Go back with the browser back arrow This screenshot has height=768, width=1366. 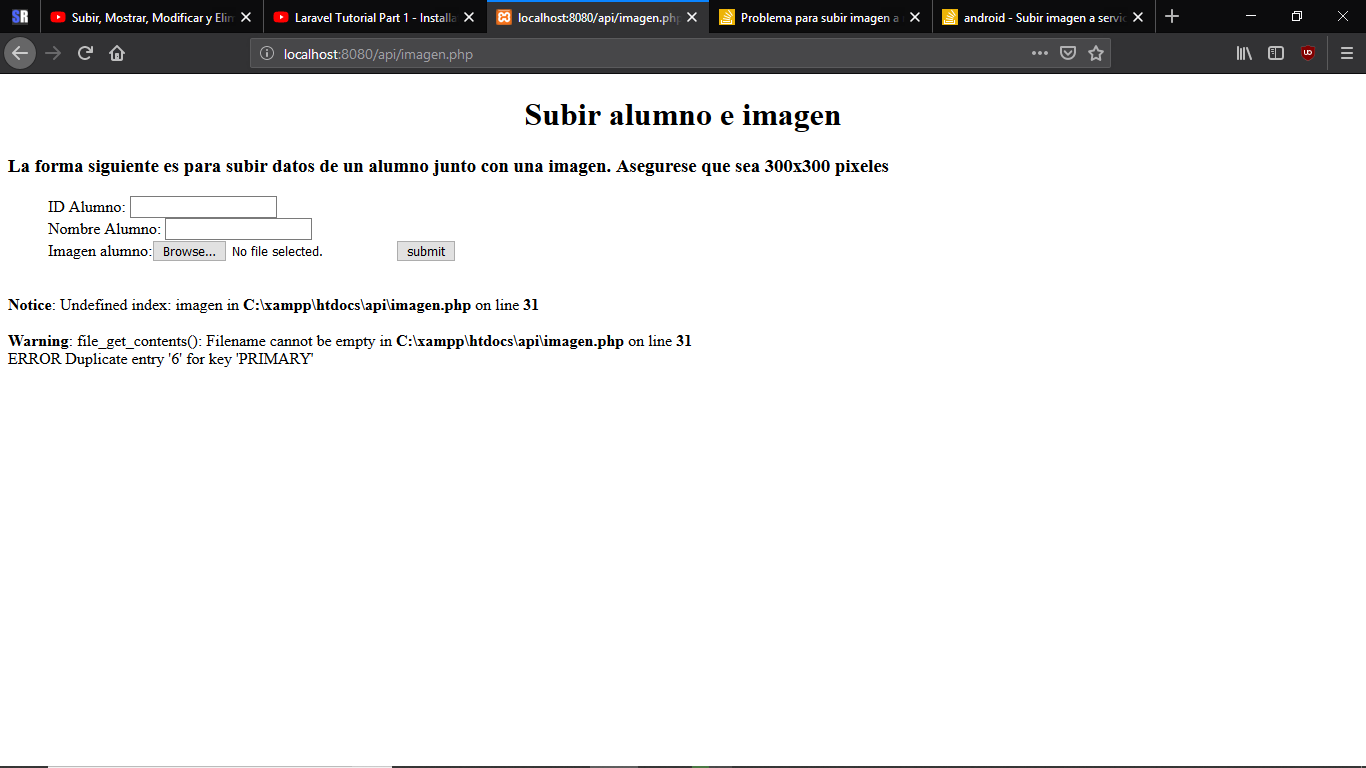pyautogui.click(x=20, y=53)
